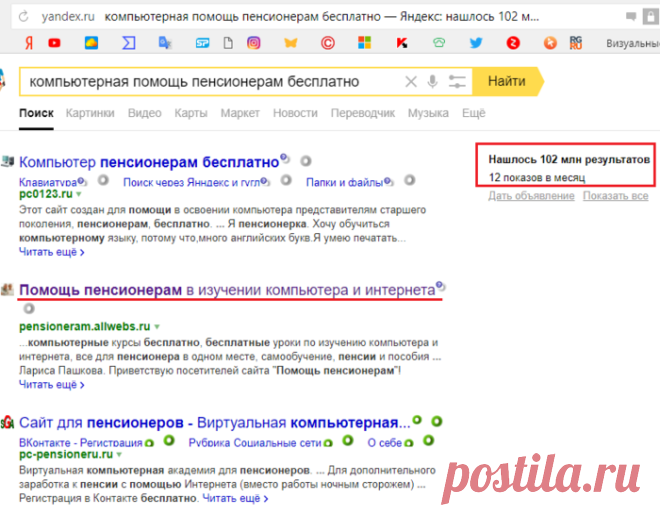Open 'Помощь пенсионерам в изучении компьютера' result
The image size is (660, 515).
[x=227, y=290]
